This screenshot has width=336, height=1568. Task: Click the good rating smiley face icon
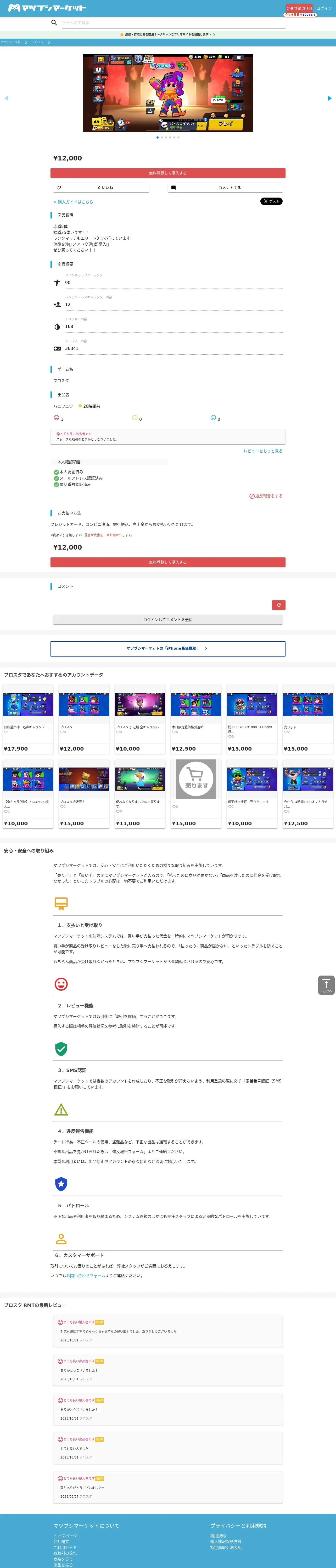[57, 418]
